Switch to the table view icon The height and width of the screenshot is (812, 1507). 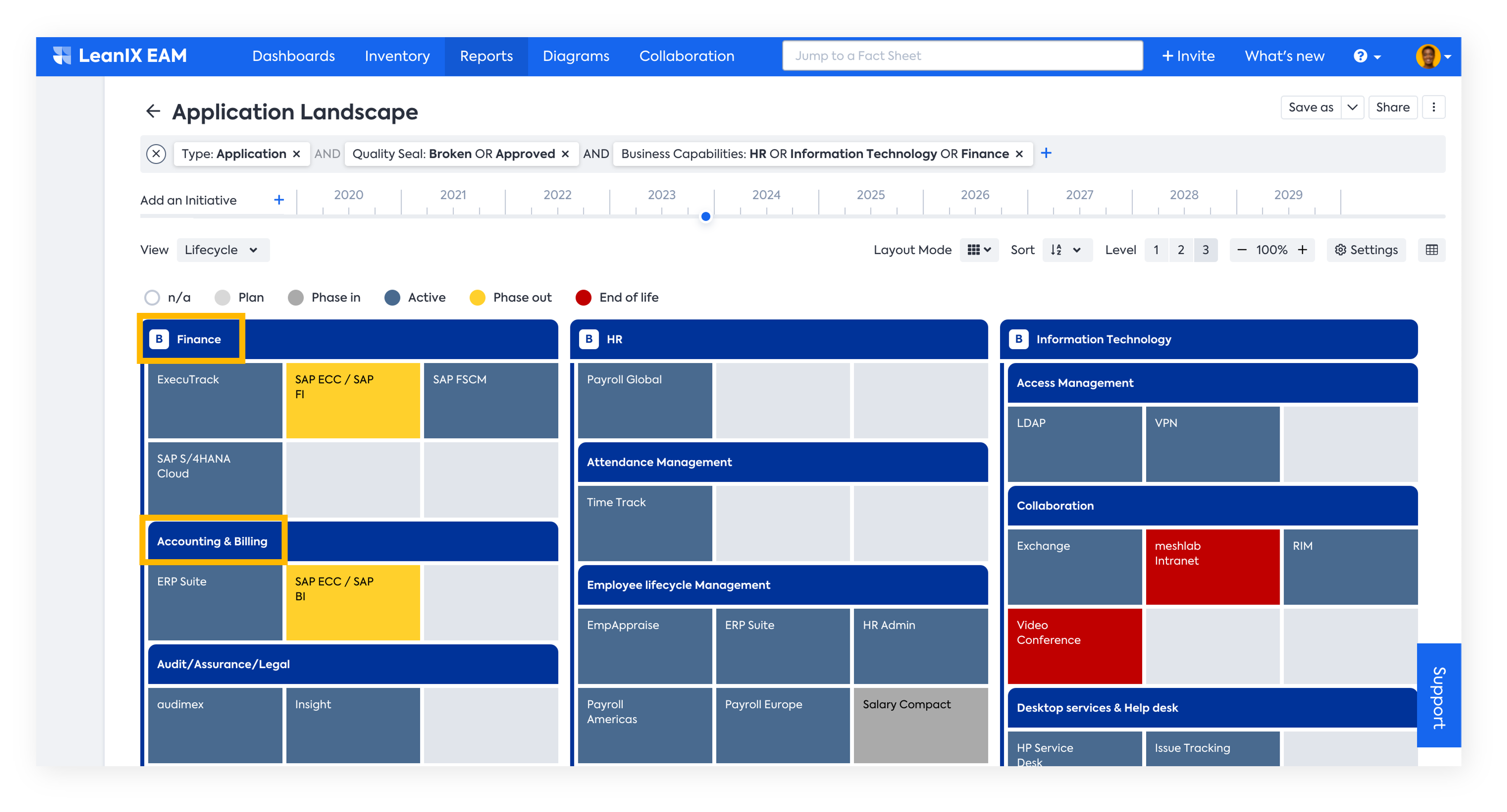[x=1431, y=250]
